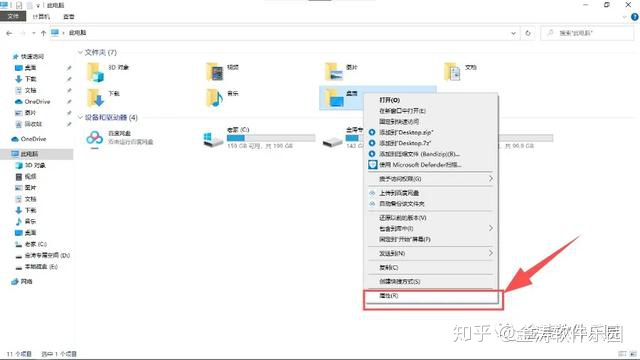Viewport: 640px width, 360px height.
Task: Expand the ribbon with the chevron
Action: pyautogui.click(x=624, y=17)
